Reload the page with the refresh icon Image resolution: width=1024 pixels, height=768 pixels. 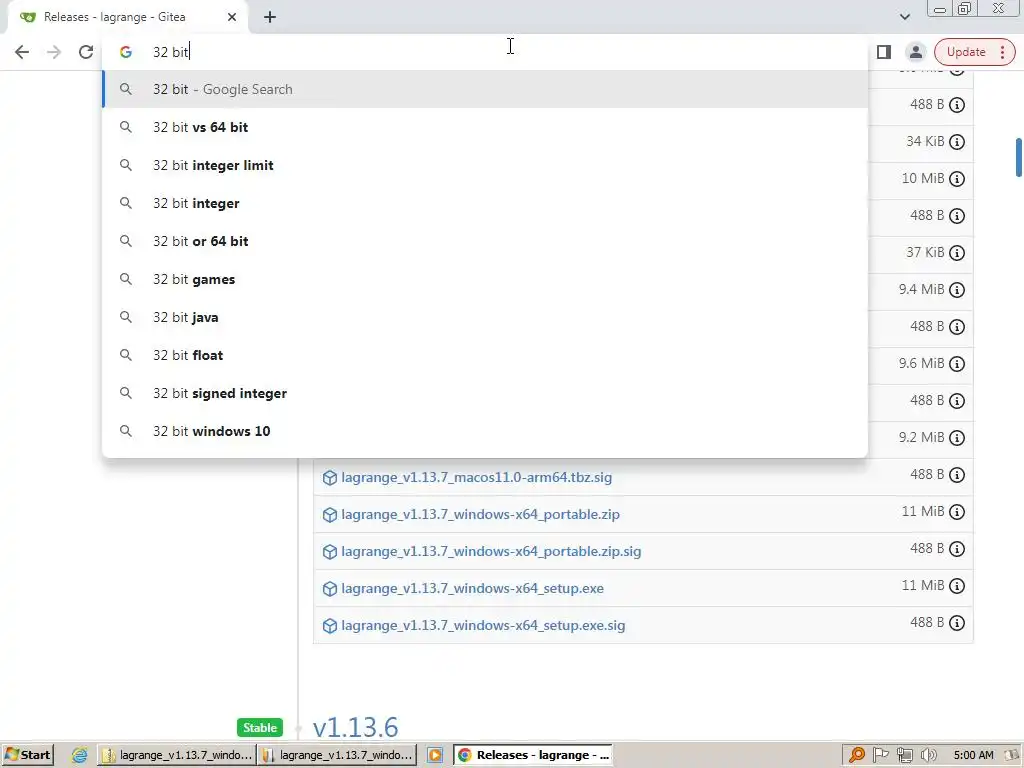pyautogui.click(x=86, y=52)
